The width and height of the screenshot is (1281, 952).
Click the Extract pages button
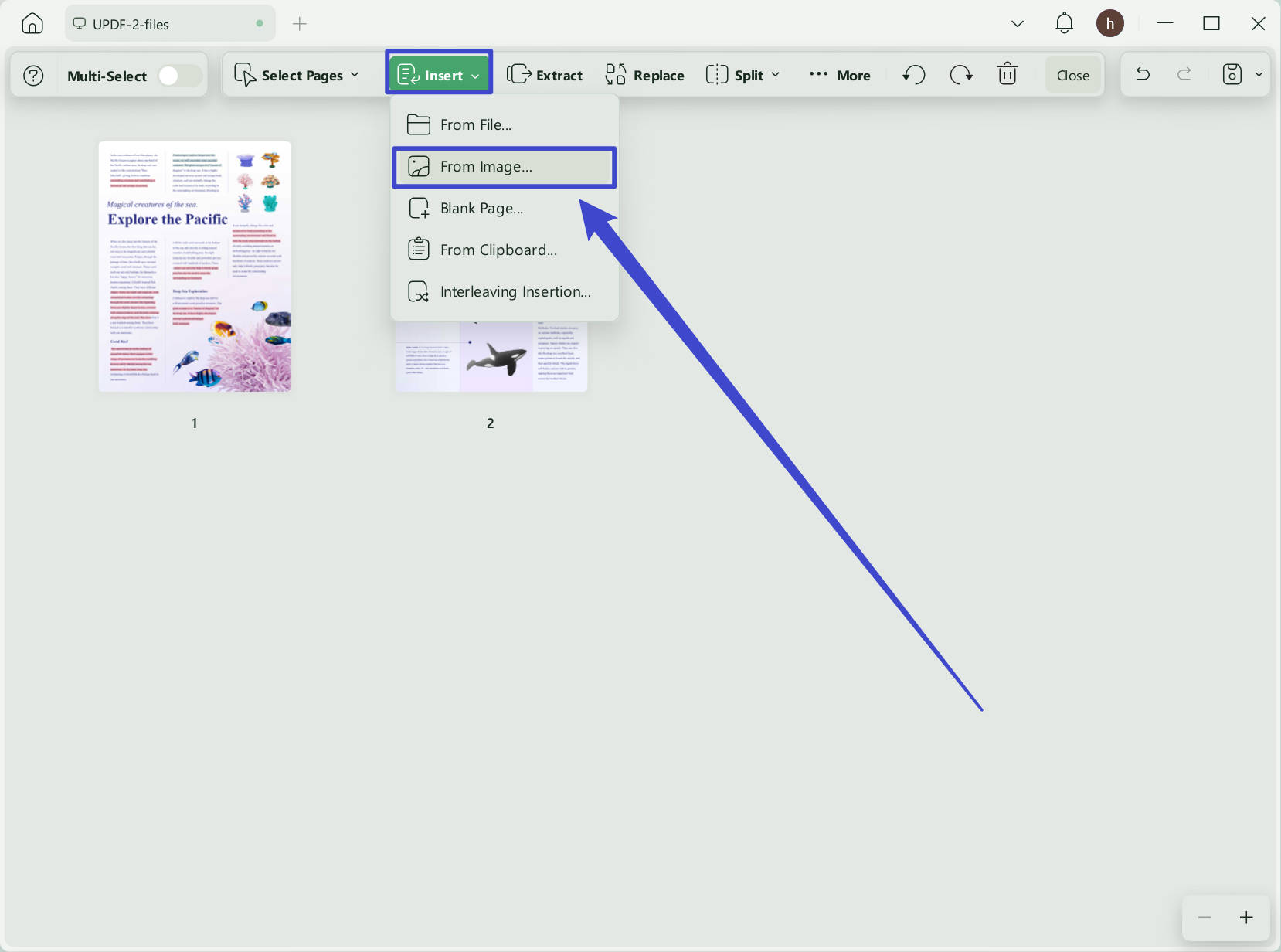point(545,75)
